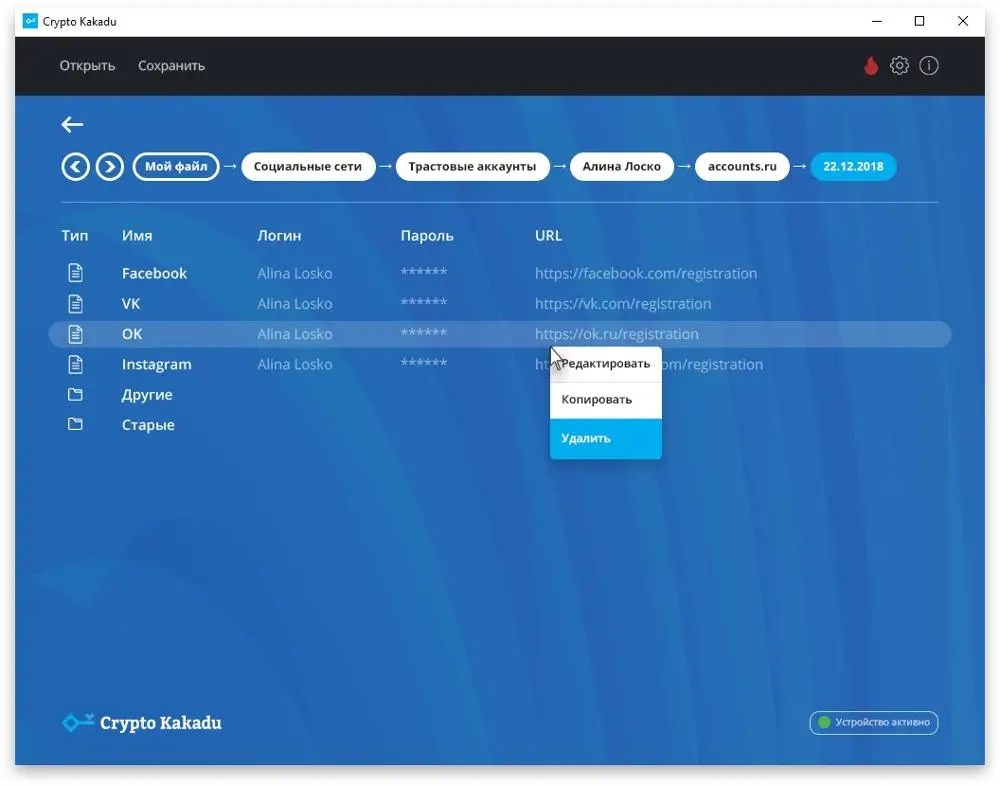Choose Редактировать from the context menu

click(x=606, y=364)
